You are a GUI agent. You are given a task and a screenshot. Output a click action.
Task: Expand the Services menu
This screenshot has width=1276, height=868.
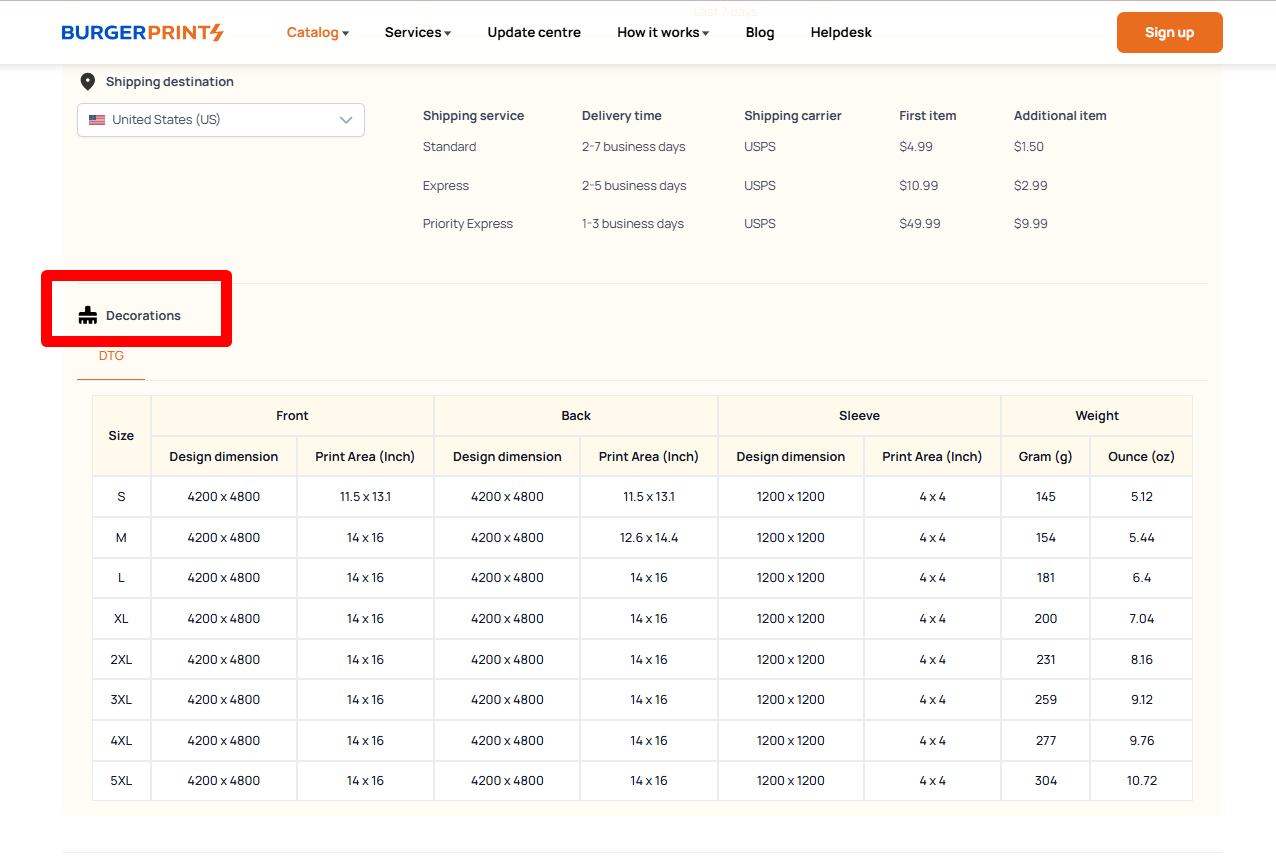(x=417, y=33)
